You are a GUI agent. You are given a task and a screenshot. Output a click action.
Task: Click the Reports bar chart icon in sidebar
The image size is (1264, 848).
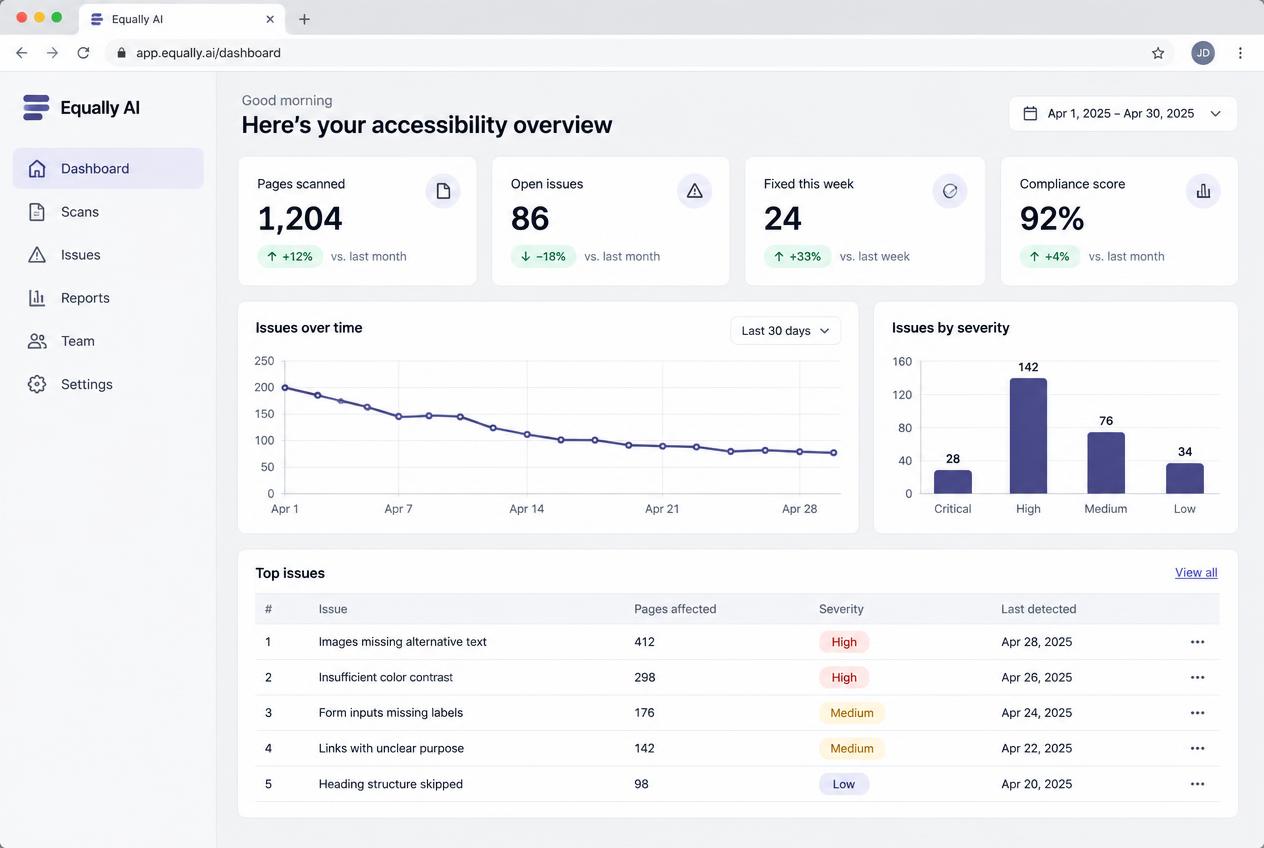[37, 297]
